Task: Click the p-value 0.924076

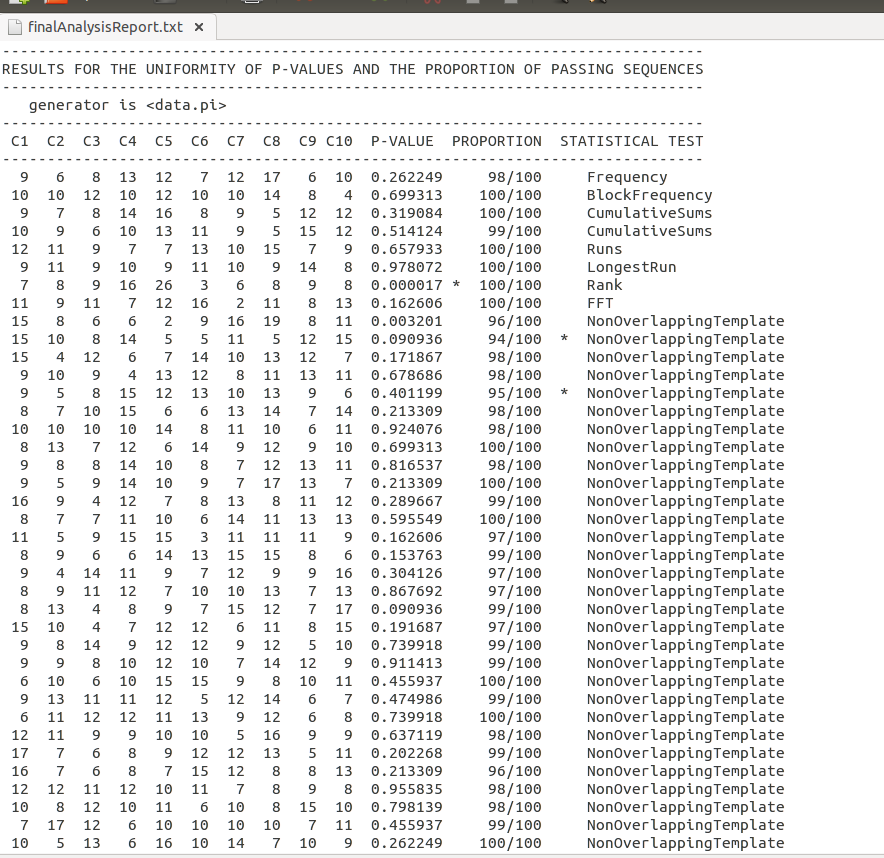Action: 406,430
